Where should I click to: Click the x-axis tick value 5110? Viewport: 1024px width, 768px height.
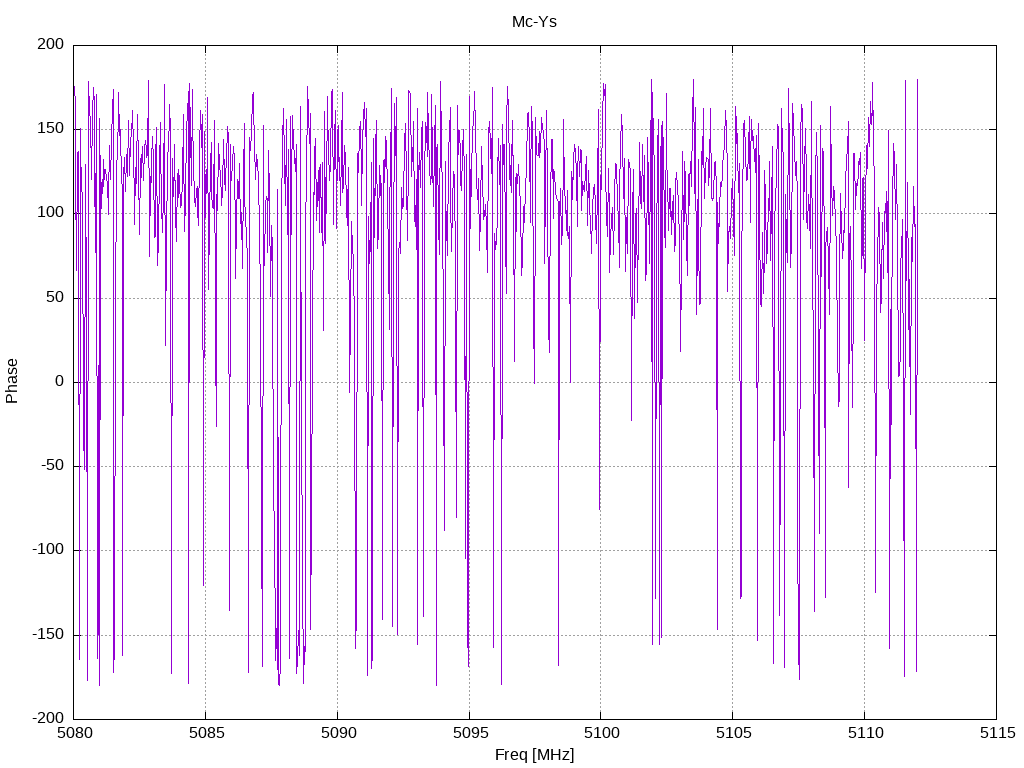click(865, 733)
